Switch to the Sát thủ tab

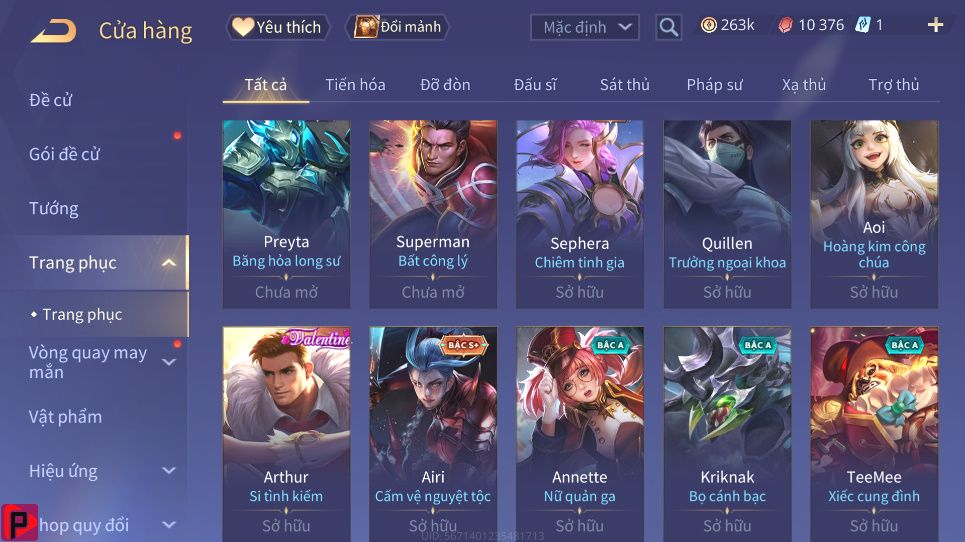point(625,85)
